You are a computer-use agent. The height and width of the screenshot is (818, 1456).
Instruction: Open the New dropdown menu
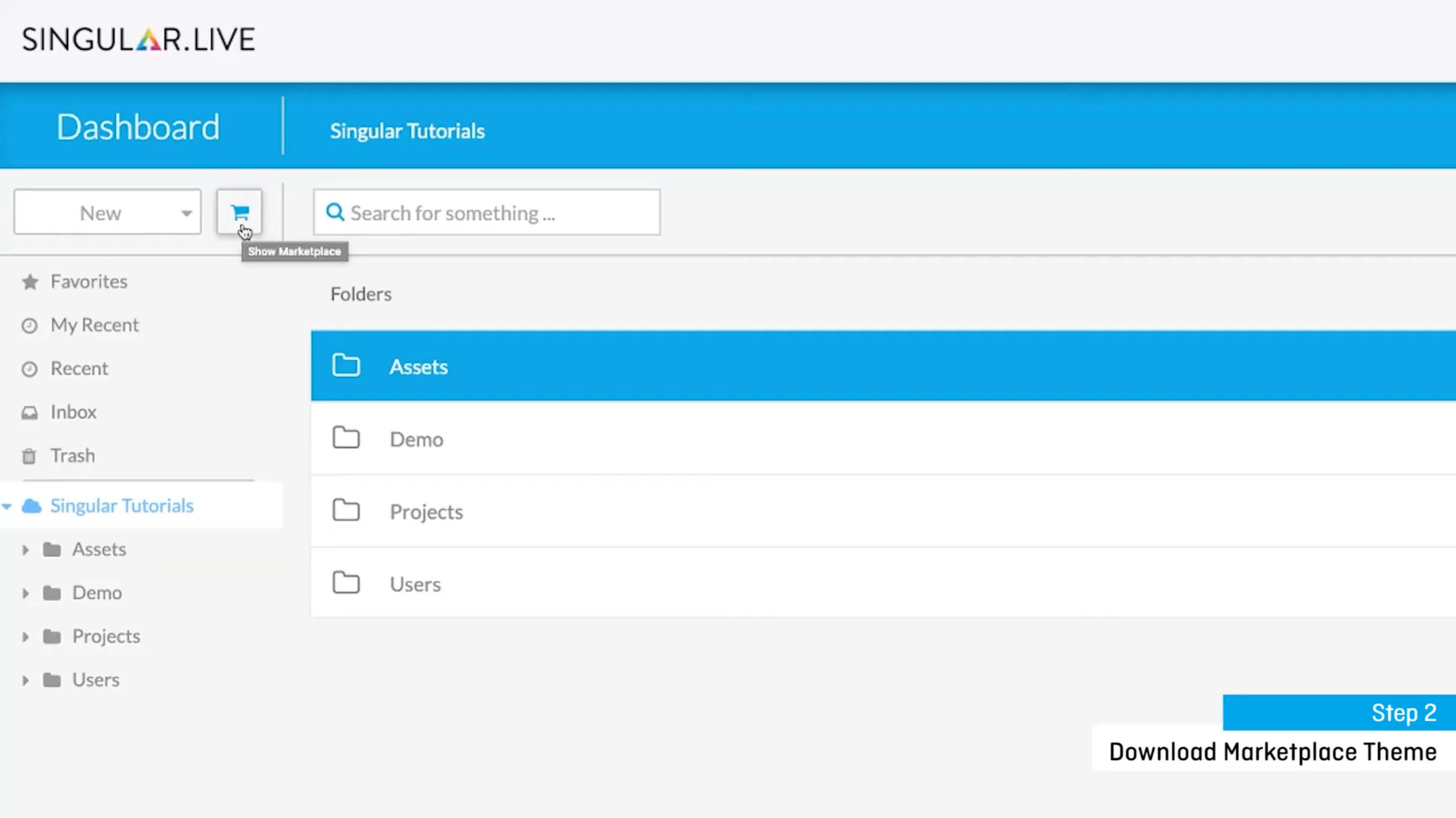click(x=107, y=213)
